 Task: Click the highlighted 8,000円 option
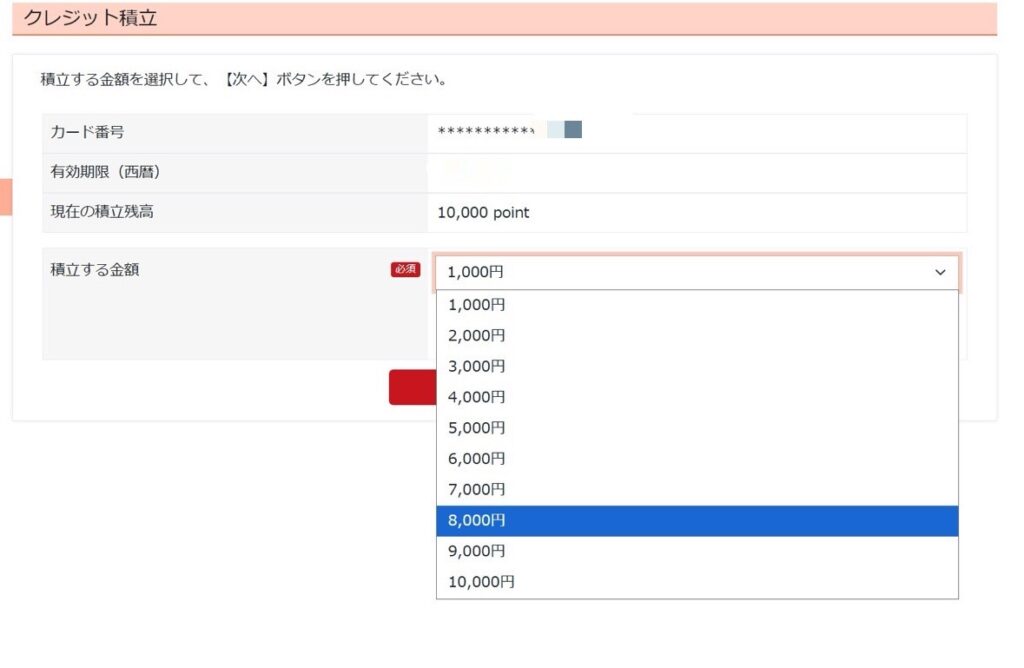click(x=696, y=521)
